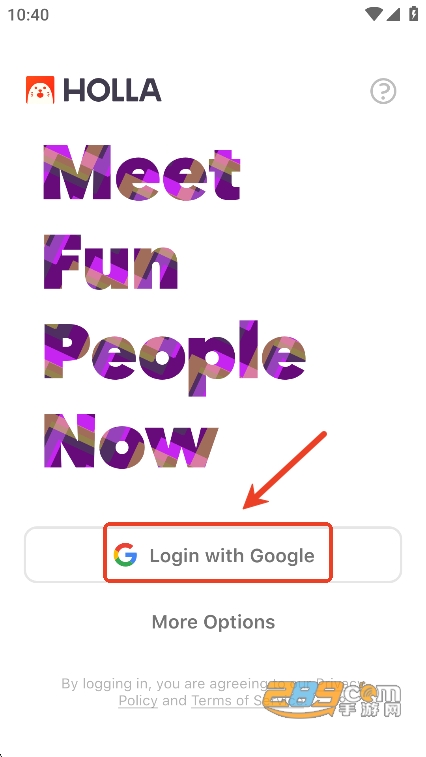This screenshot has height=757, width=426.
Task: Click the word Fun in headline
Action: 111,262
